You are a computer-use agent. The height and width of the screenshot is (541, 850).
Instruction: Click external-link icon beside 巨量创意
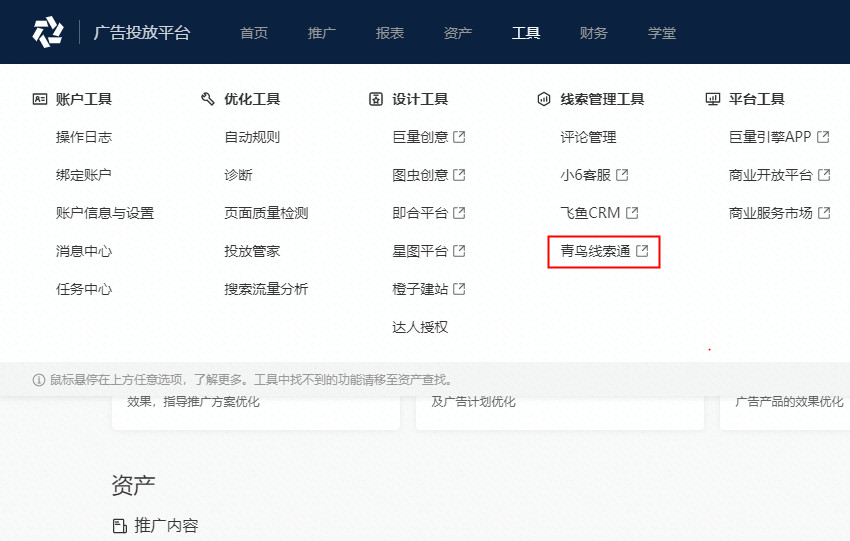459,137
